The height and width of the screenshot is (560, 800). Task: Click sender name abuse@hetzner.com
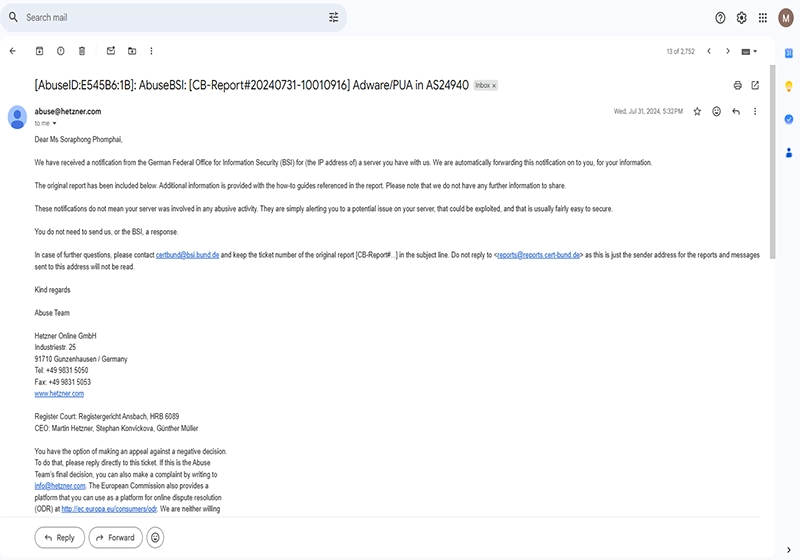[68, 111]
